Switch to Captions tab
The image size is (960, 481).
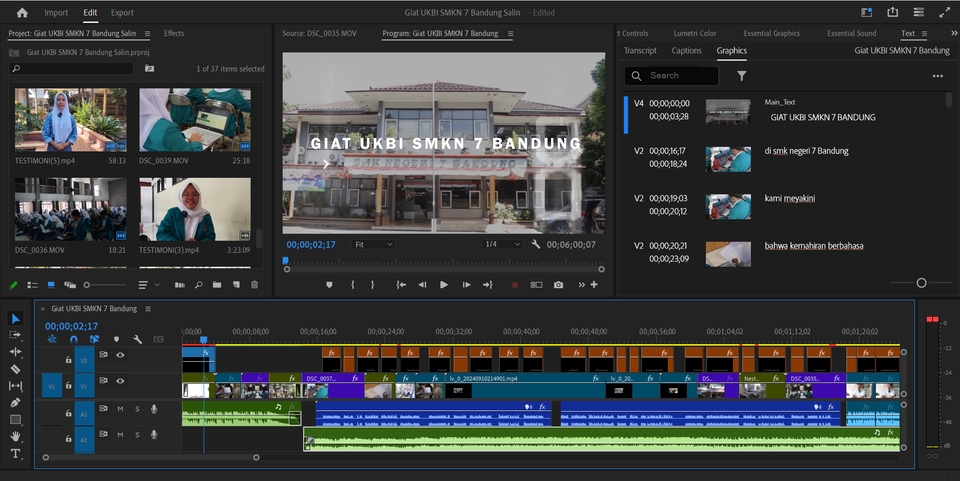point(686,51)
